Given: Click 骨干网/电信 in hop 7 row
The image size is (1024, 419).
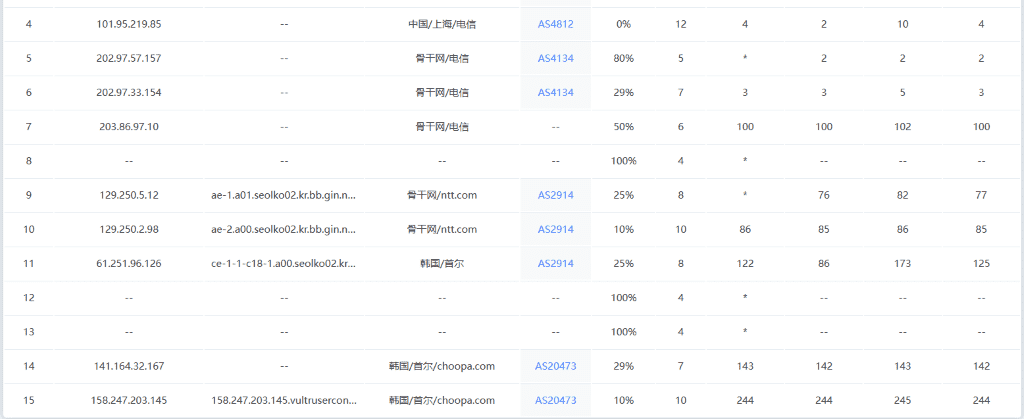Looking at the screenshot, I should click(x=441, y=127).
